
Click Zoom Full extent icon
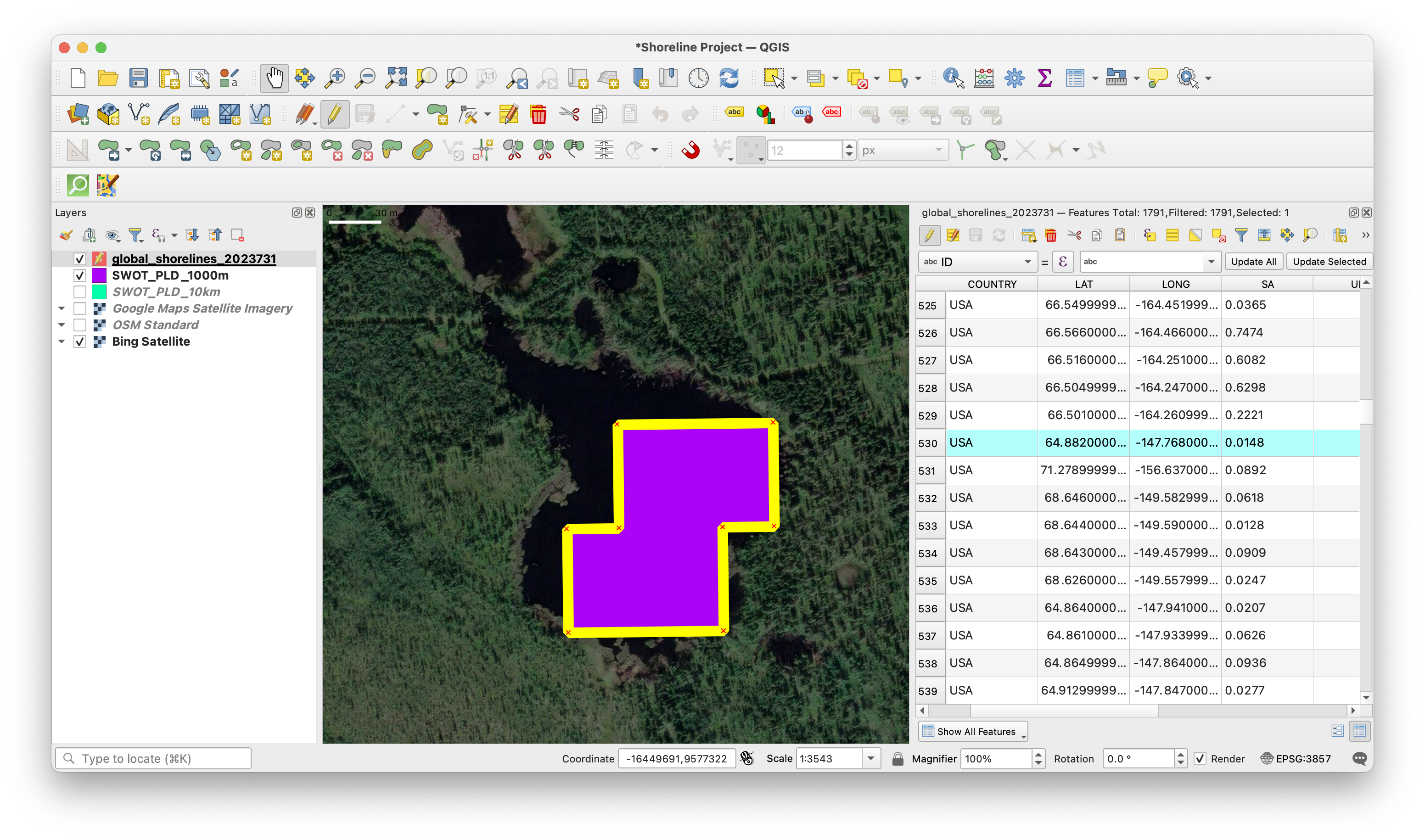click(396, 78)
